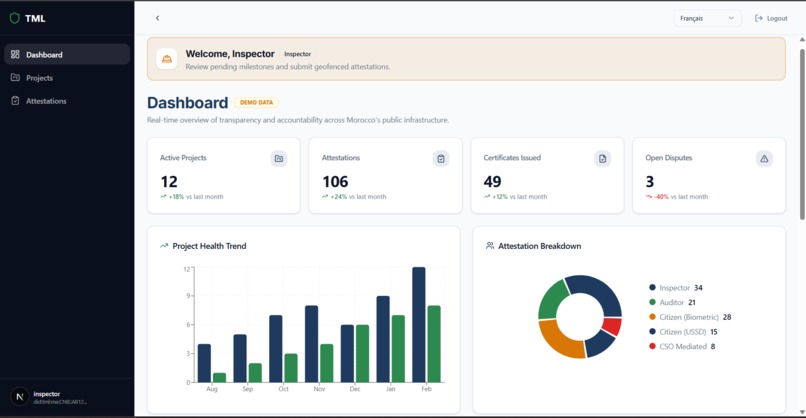
Task: Click the CSO Mediated legend entry
Action: click(x=682, y=346)
